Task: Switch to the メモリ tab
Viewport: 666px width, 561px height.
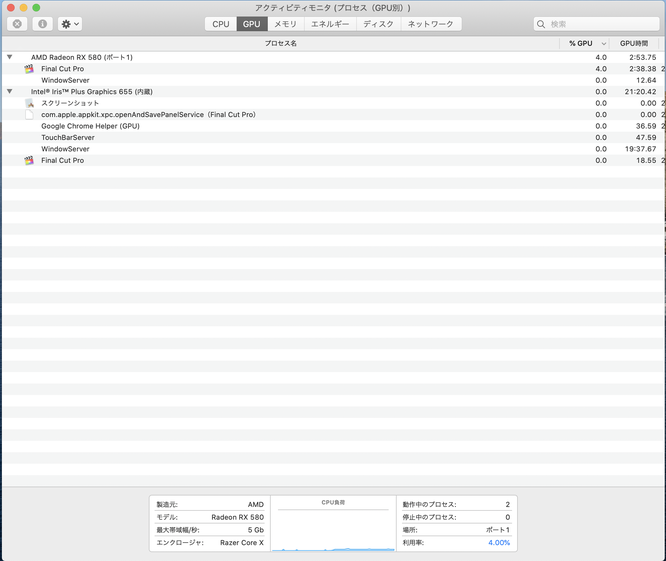Action: 285,24
